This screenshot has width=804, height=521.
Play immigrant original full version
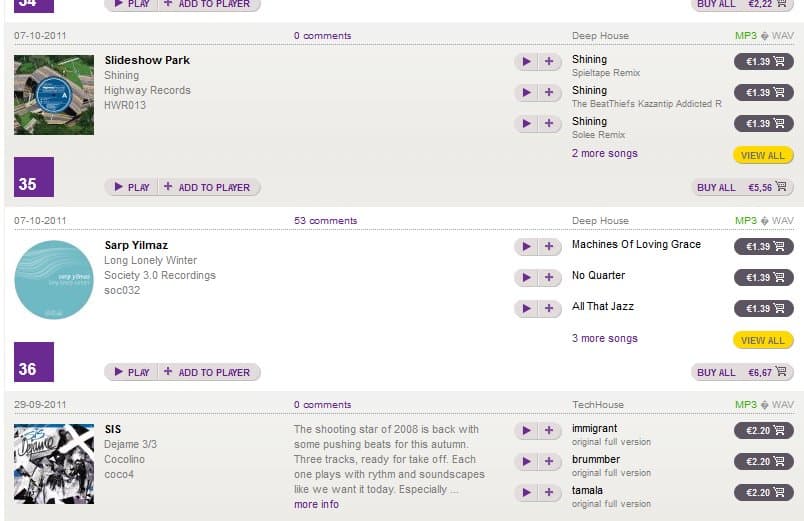(526, 431)
